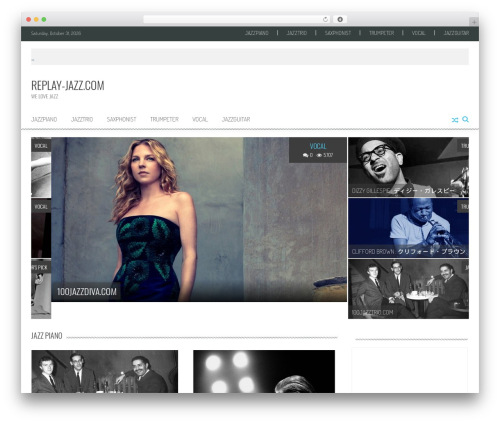Open the stage lights photo under Jazz Piano
The width and height of the screenshot is (500, 423).
tap(264, 371)
